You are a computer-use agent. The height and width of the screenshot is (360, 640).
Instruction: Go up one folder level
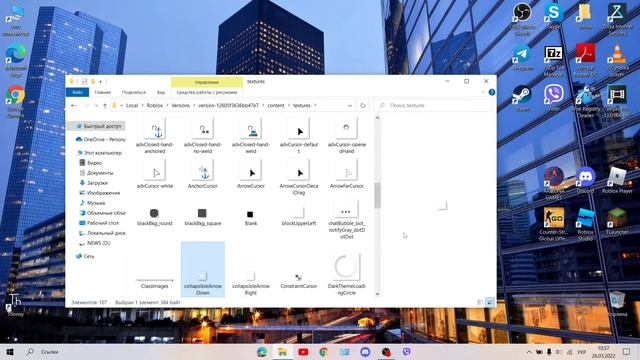(x=105, y=105)
